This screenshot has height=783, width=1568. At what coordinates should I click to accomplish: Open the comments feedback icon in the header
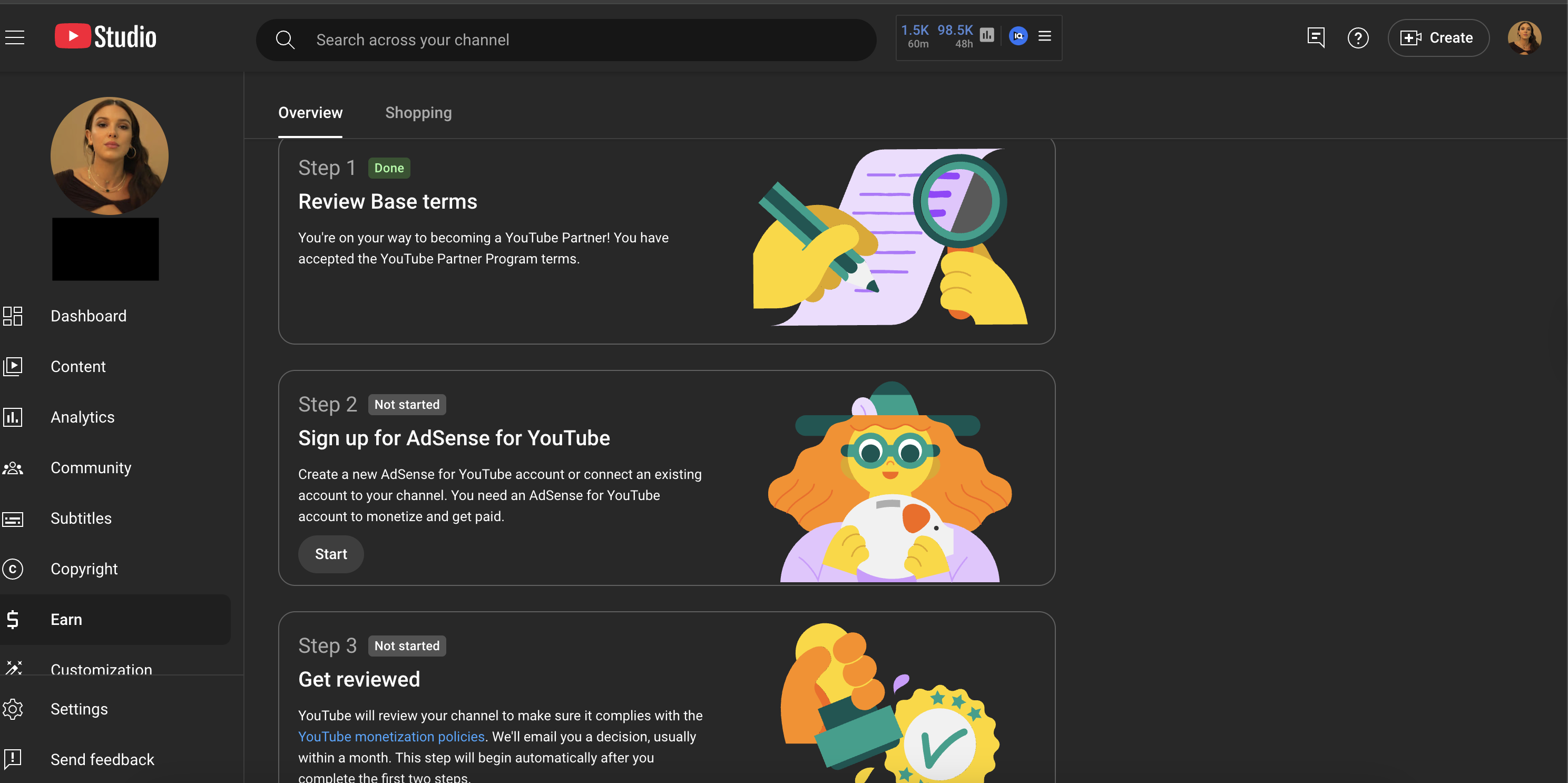point(1316,38)
